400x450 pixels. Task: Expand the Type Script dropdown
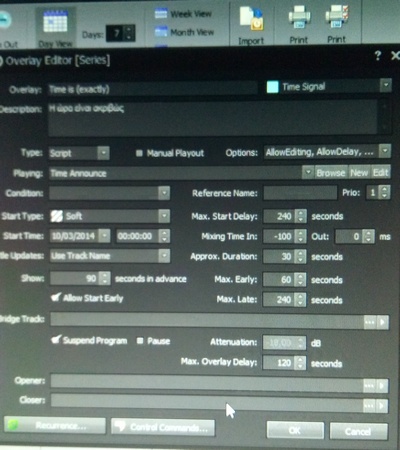click(103, 153)
